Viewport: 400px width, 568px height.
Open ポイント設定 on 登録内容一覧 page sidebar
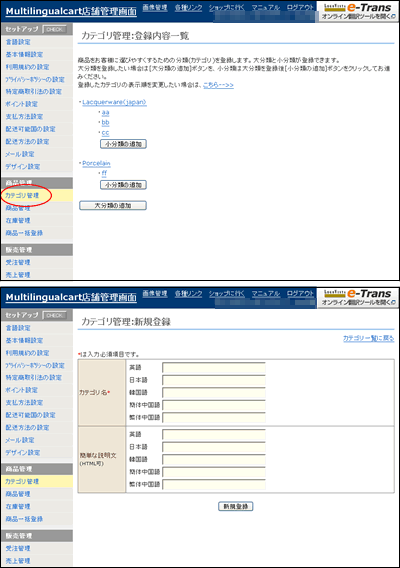(21, 104)
